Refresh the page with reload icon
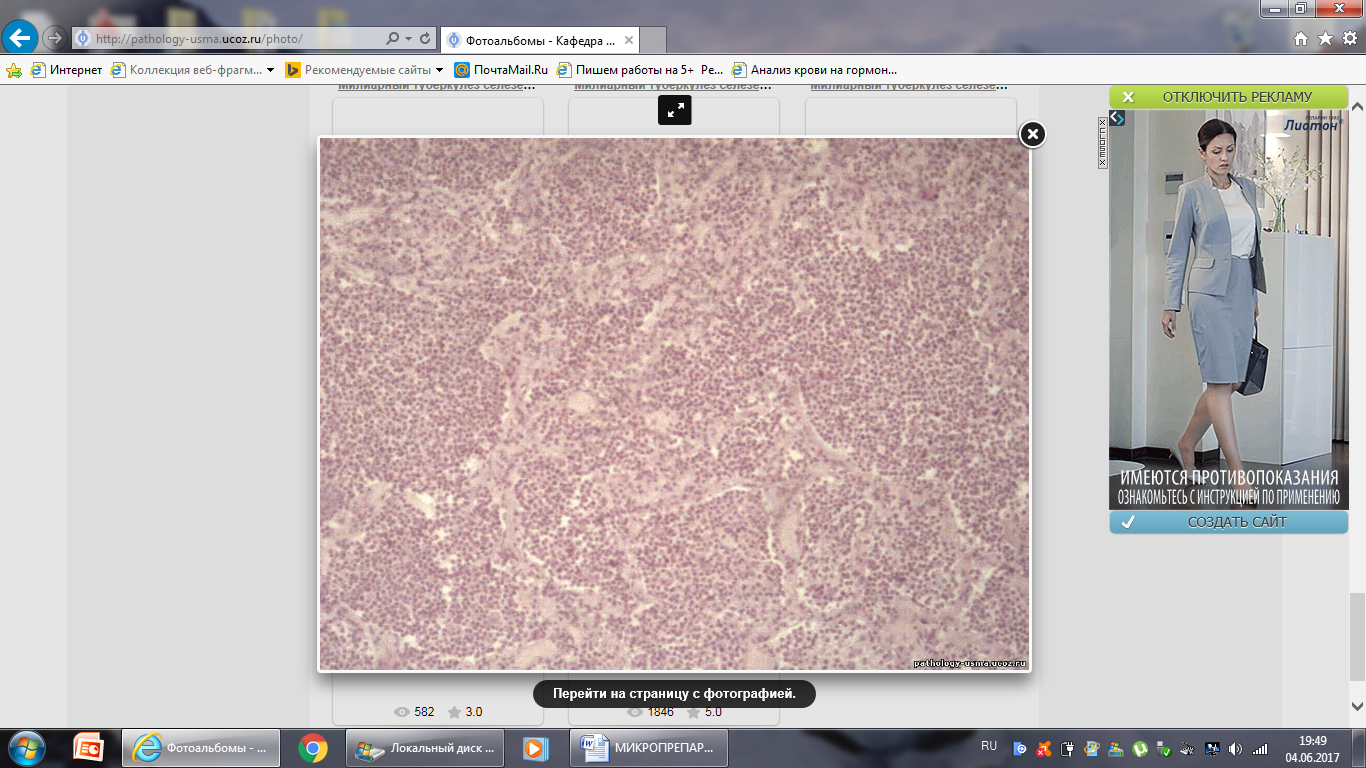The height and width of the screenshot is (768, 1366). point(425,39)
